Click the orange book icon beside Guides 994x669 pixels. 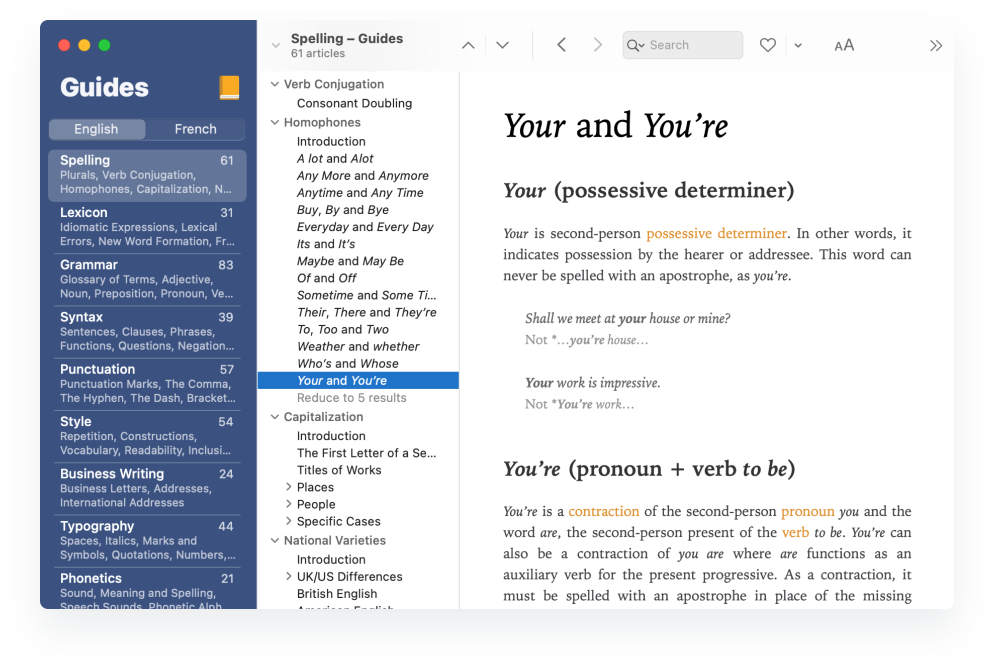tap(229, 88)
